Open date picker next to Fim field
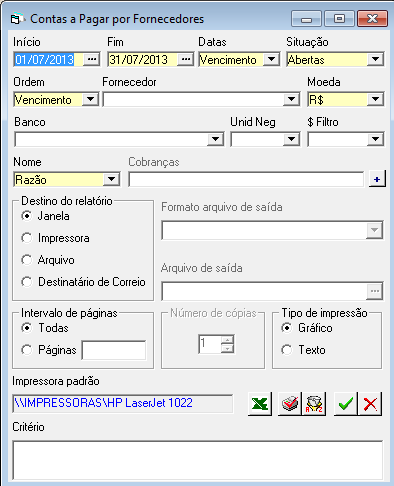Screen dimensions: 394x486 coord(185,59)
